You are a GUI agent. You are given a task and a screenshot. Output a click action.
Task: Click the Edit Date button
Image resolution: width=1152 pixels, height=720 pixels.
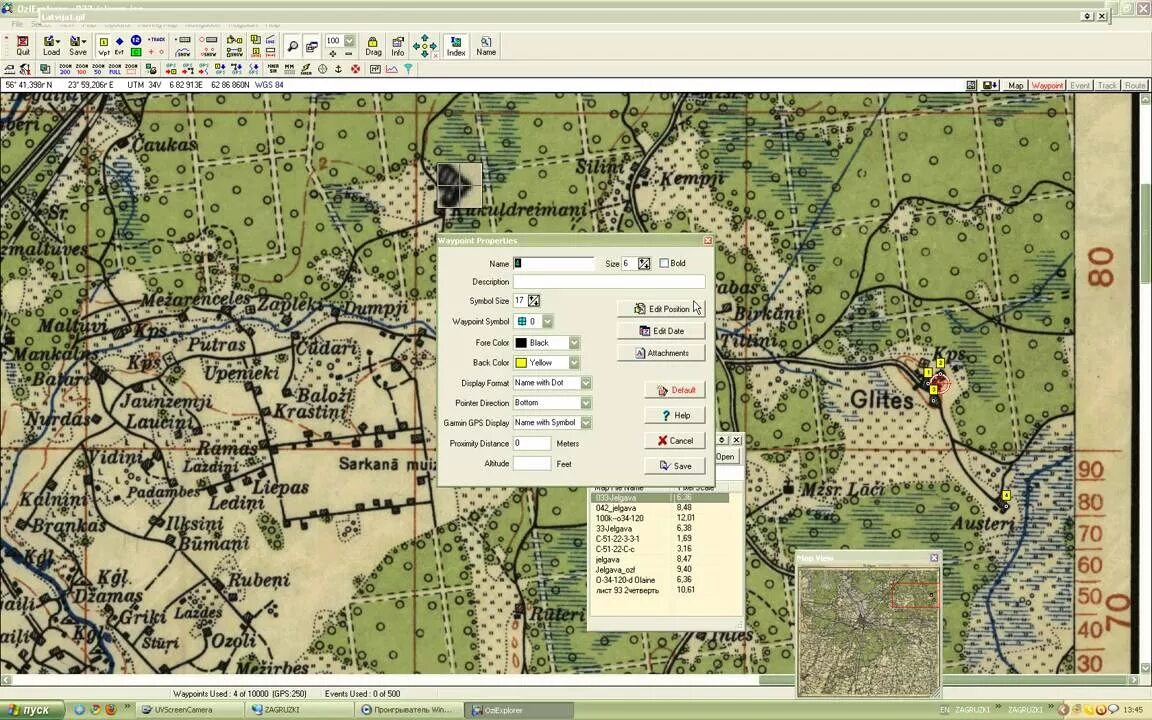point(661,331)
